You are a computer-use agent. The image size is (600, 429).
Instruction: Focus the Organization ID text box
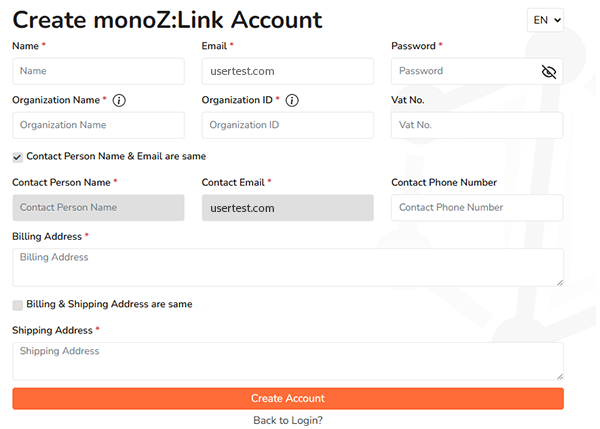click(287, 125)
